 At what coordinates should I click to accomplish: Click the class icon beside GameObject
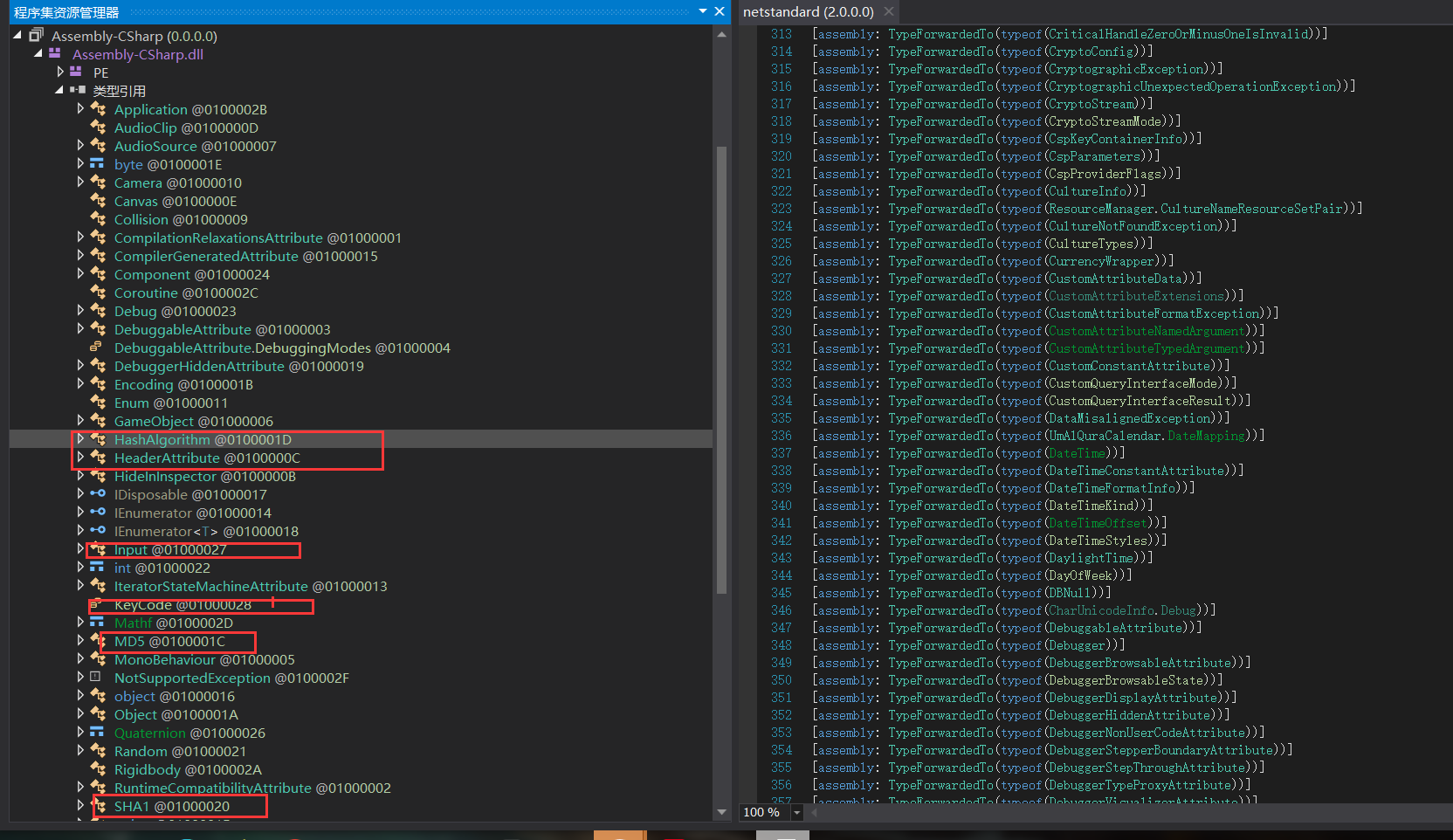click(98, 421)
